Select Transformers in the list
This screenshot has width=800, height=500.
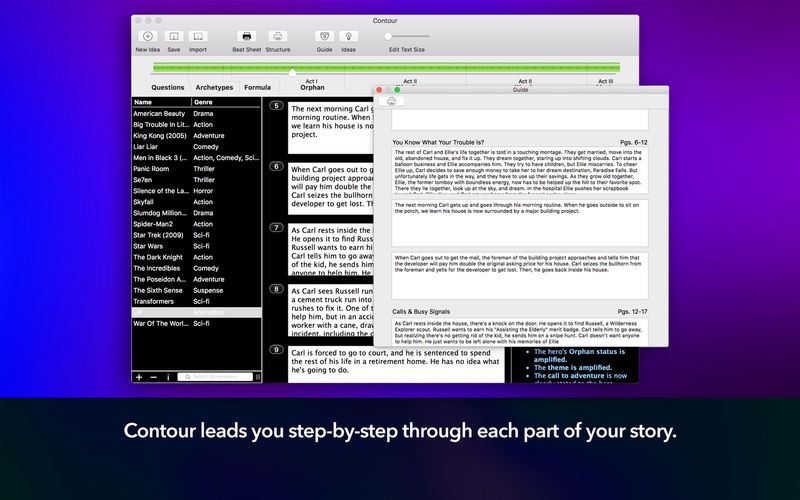(196, 302)
